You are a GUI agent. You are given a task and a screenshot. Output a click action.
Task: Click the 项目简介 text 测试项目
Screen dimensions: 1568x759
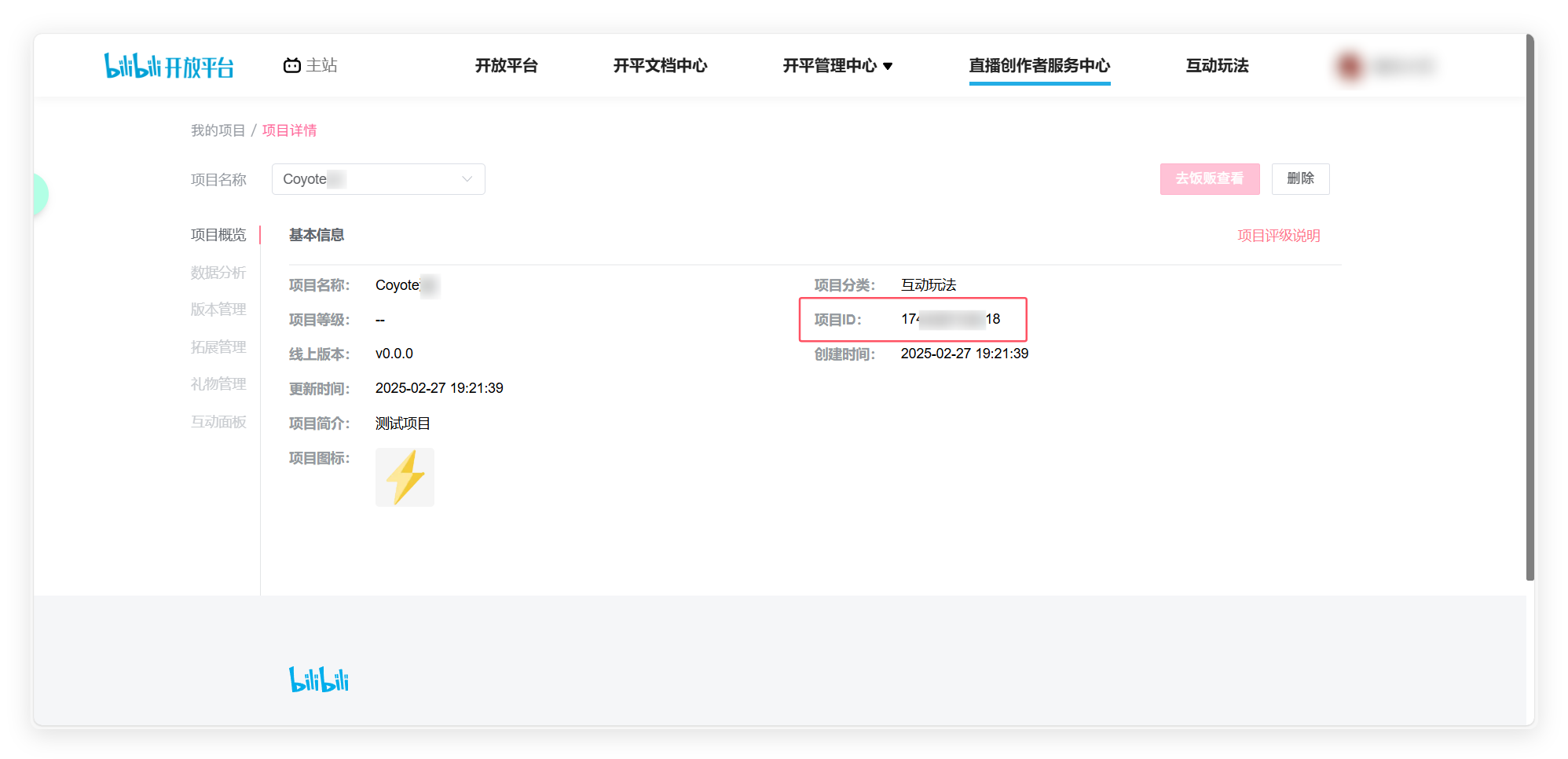(402, 423)
